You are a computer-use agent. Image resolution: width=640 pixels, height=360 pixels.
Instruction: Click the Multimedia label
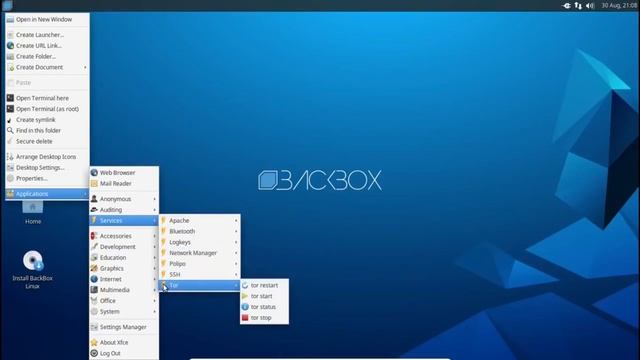click(x=115, y=290)
